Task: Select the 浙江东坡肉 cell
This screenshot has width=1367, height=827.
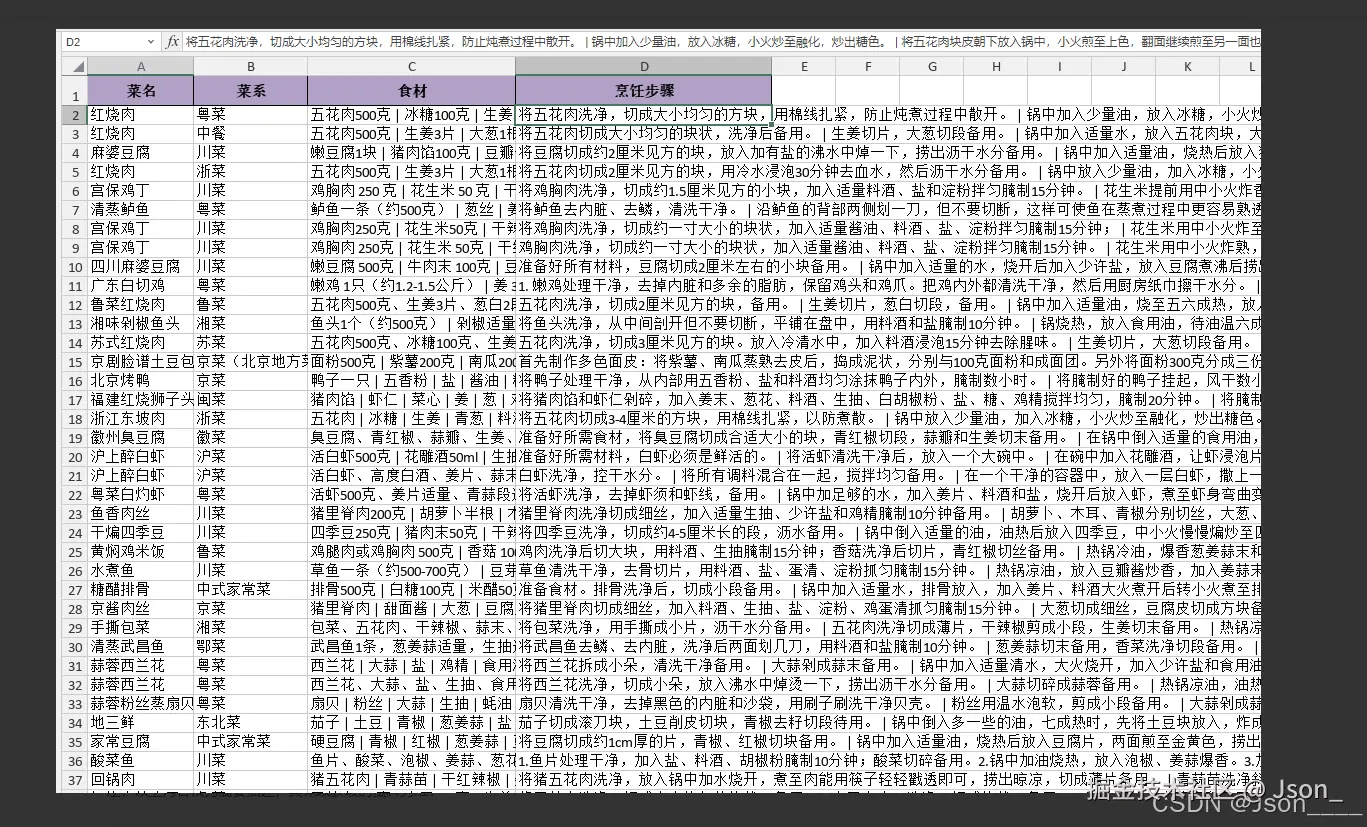Action: point(140,418)
